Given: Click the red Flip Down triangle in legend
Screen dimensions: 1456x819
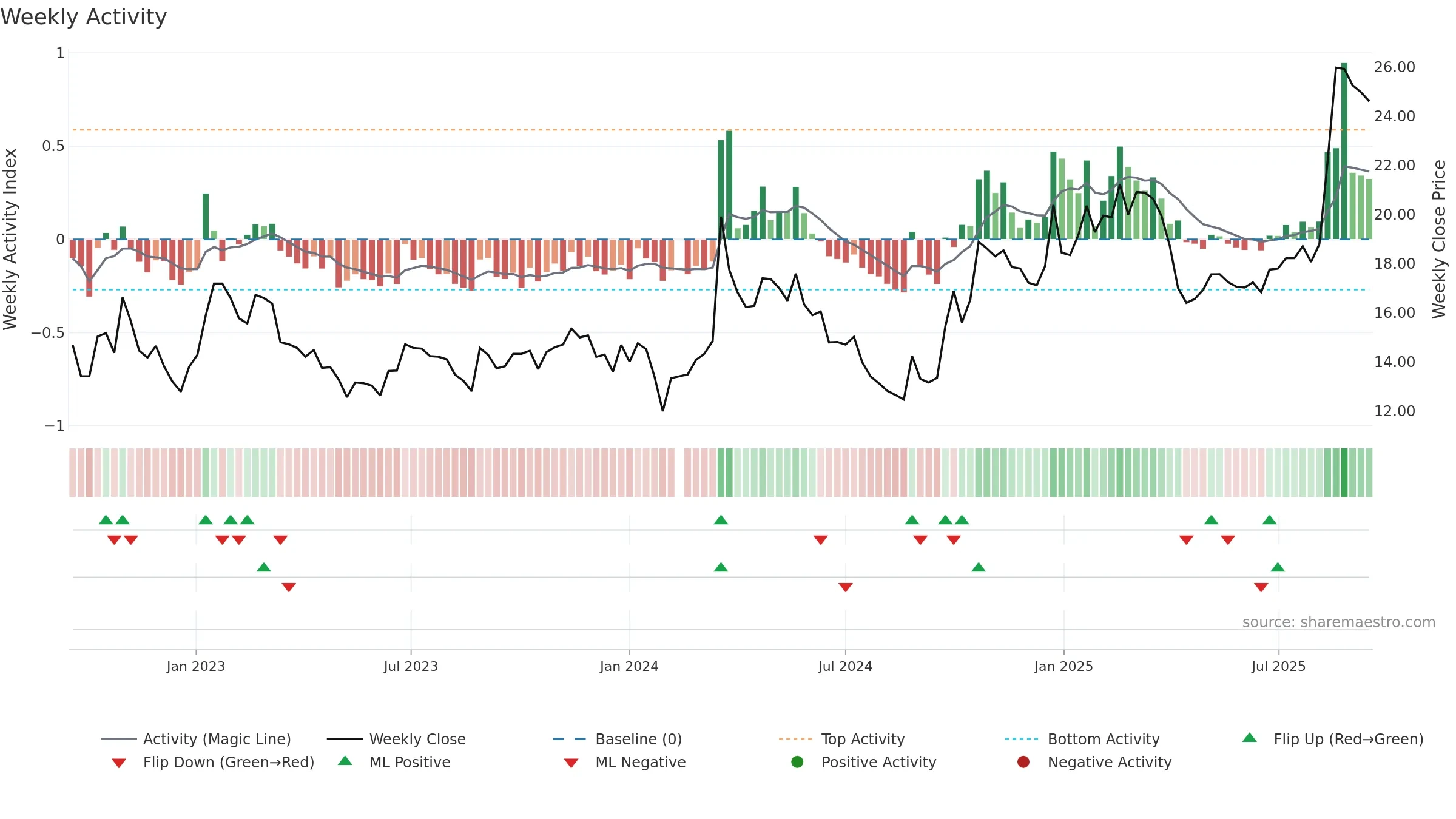Looking at the screenshot, I should point(119,763).
